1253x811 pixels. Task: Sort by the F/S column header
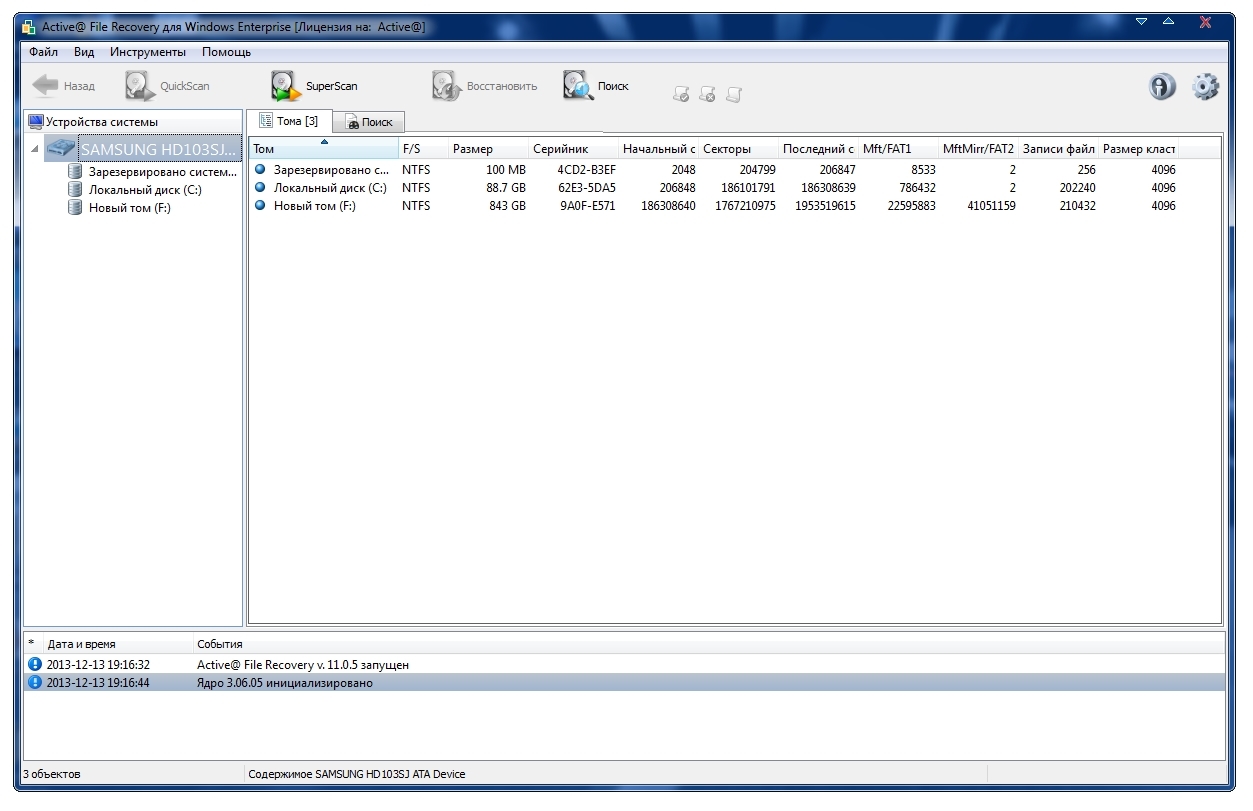point(423,149)
